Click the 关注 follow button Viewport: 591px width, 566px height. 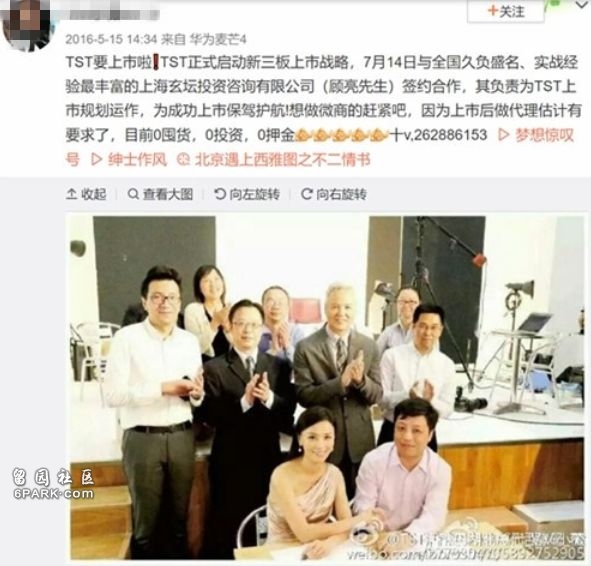click(x=505, y=11)
